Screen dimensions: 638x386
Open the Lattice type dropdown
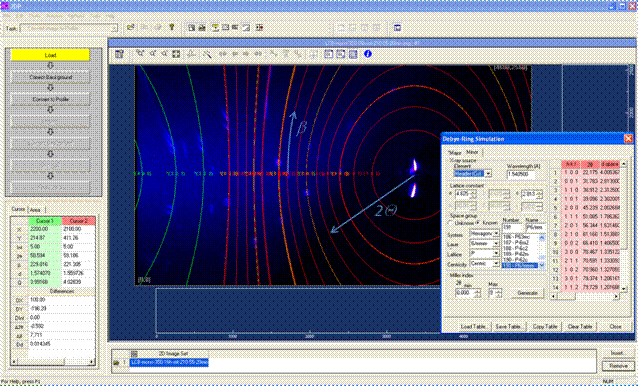[x=496, y=253]
